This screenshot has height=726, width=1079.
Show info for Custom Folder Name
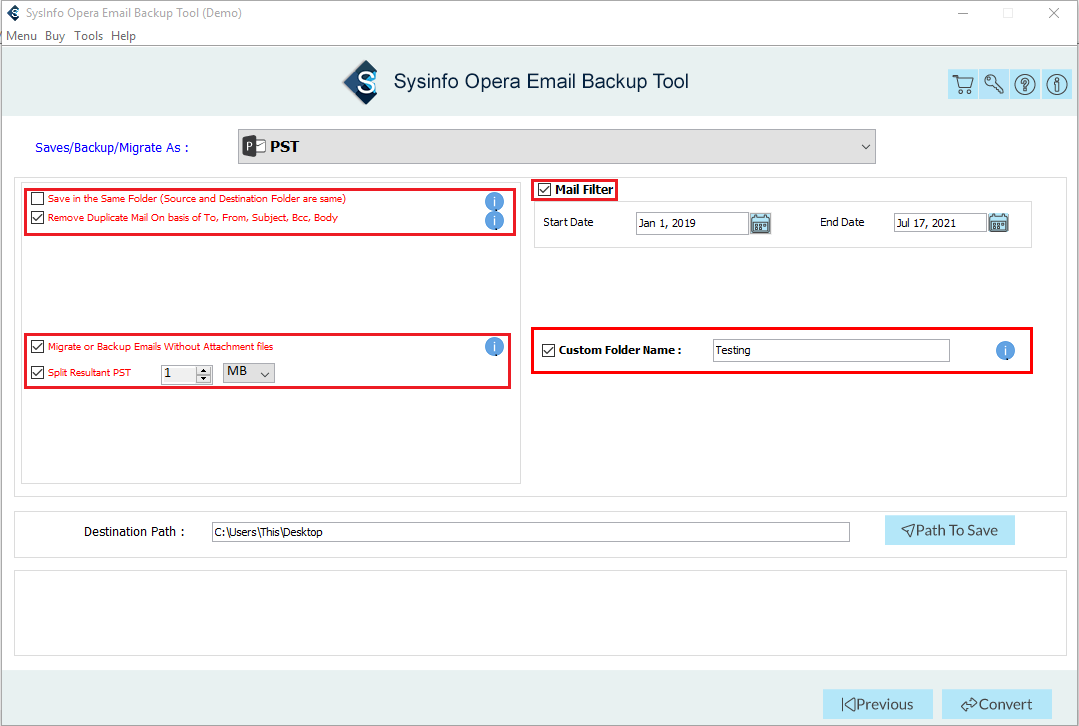tap(1005, 351)
